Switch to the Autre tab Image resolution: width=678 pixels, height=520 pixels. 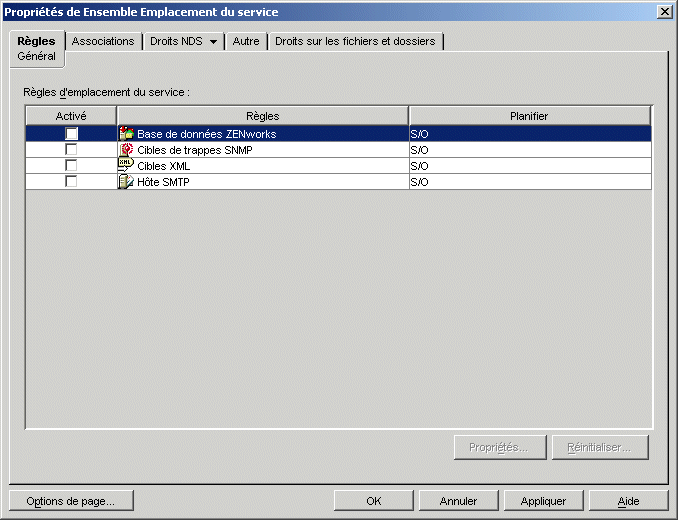(x=246, y=41)
